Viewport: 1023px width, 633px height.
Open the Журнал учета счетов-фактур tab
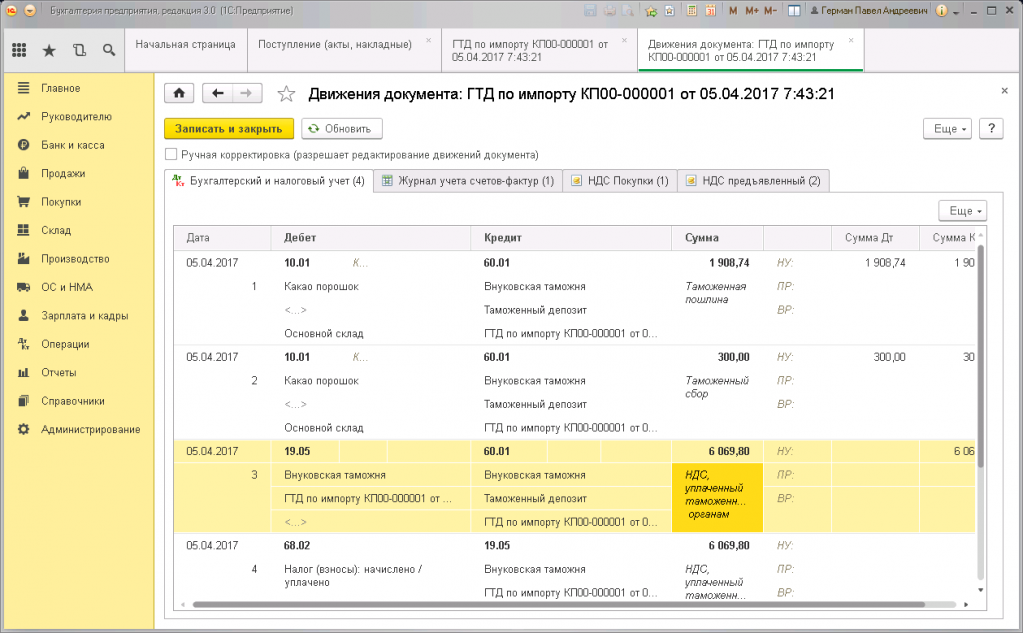(x=468, y=181)
